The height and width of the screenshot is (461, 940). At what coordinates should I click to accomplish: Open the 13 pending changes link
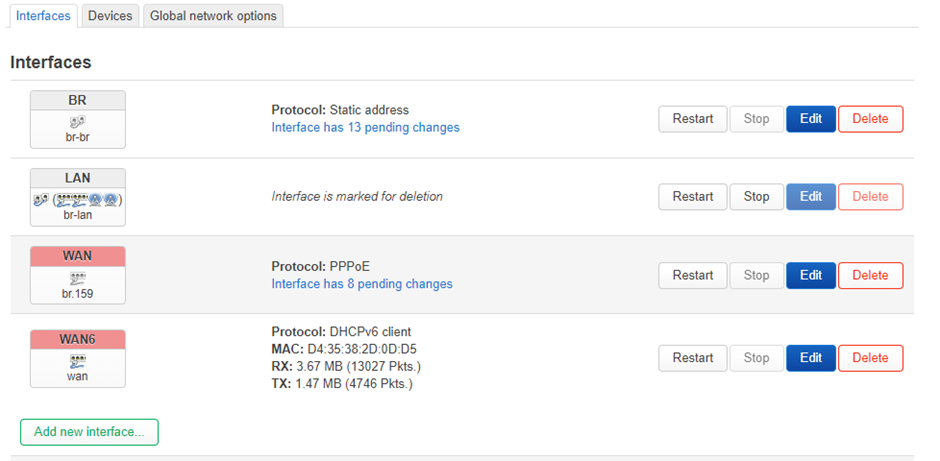pos(366,127)
